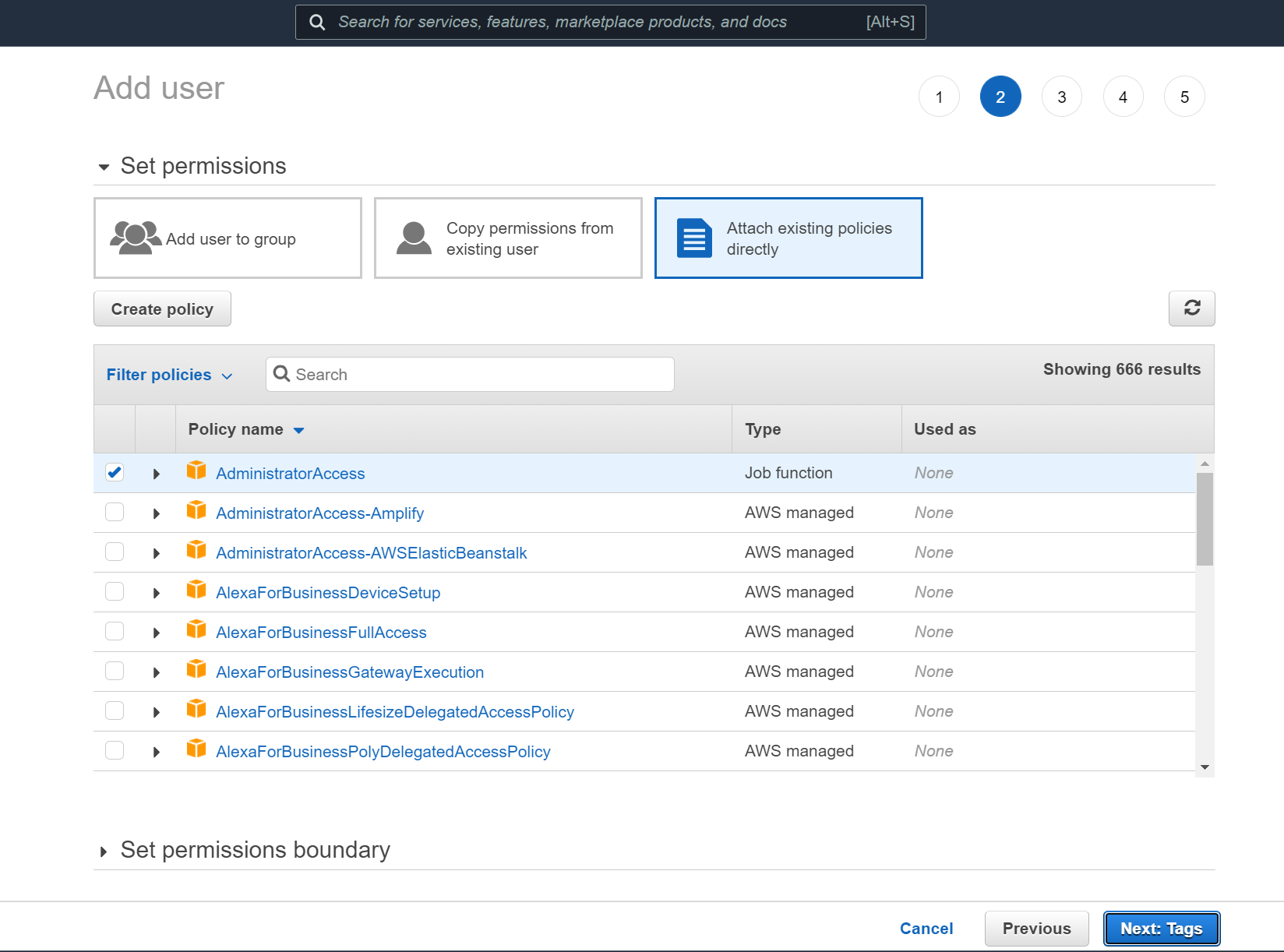This screenshot has height=952, width=1284.
Task: Expand AlexaForBusinessLifesizeDelegatedAccessPolicy row arrow
Action: (156, 712)
